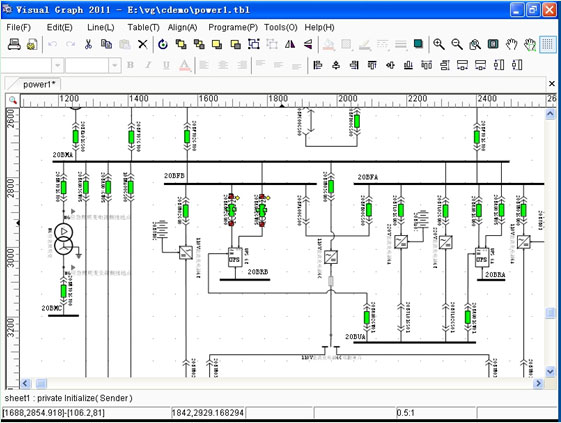Click the Print icon
This screenshot has width=561, height=423.
pos(14,44)
